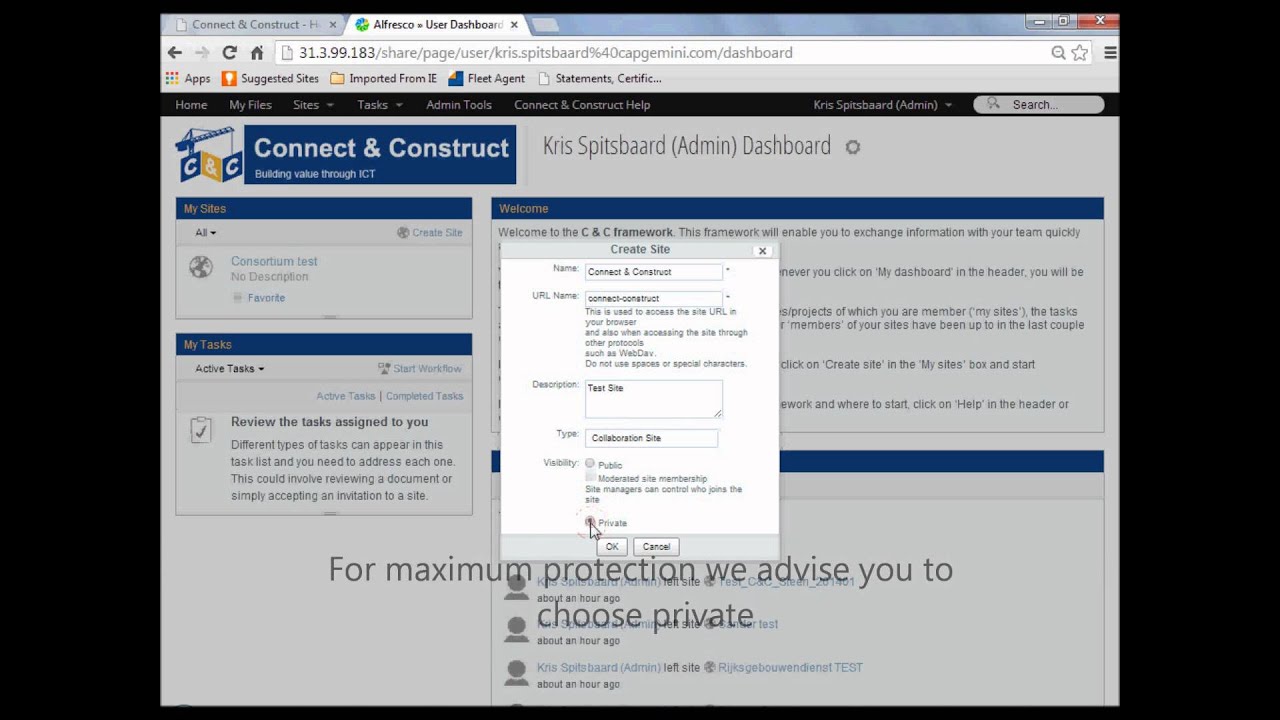Click the clipboard checkmark task icon
Viewport: 1280px width, 720px height.
coord(201,430)
